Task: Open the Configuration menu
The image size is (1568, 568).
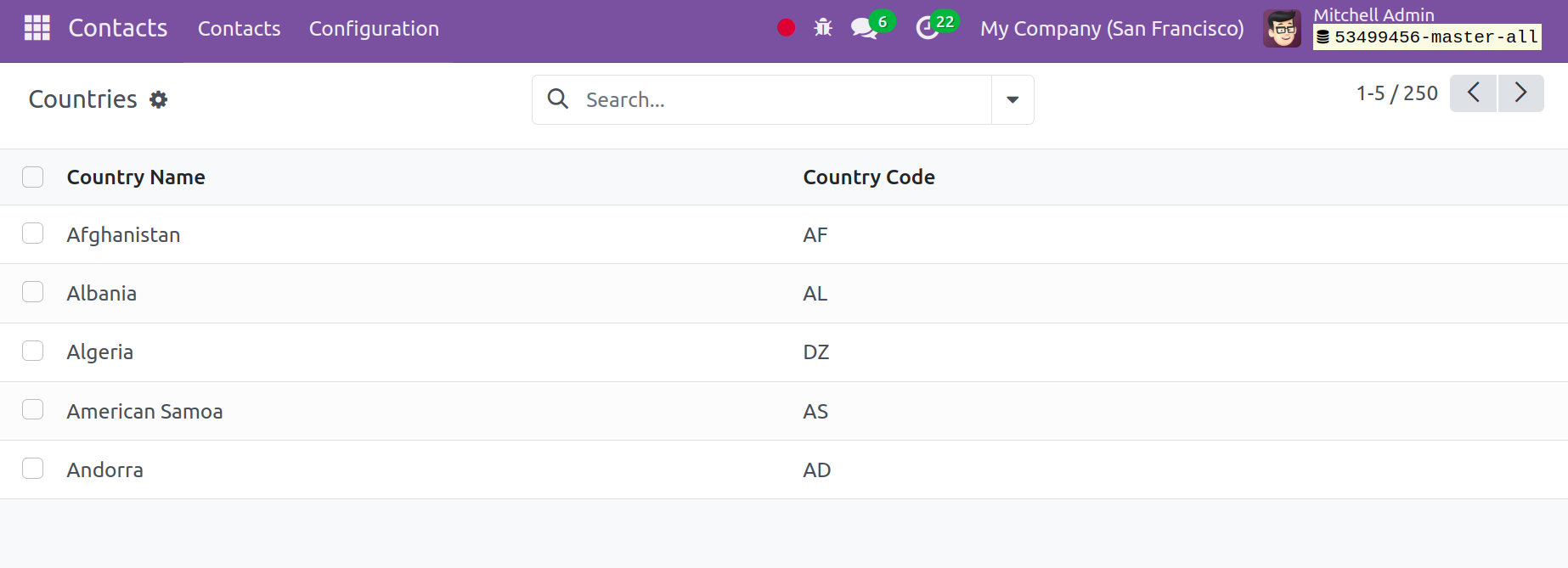Action: pyautogui.click(x=374, y=29)
